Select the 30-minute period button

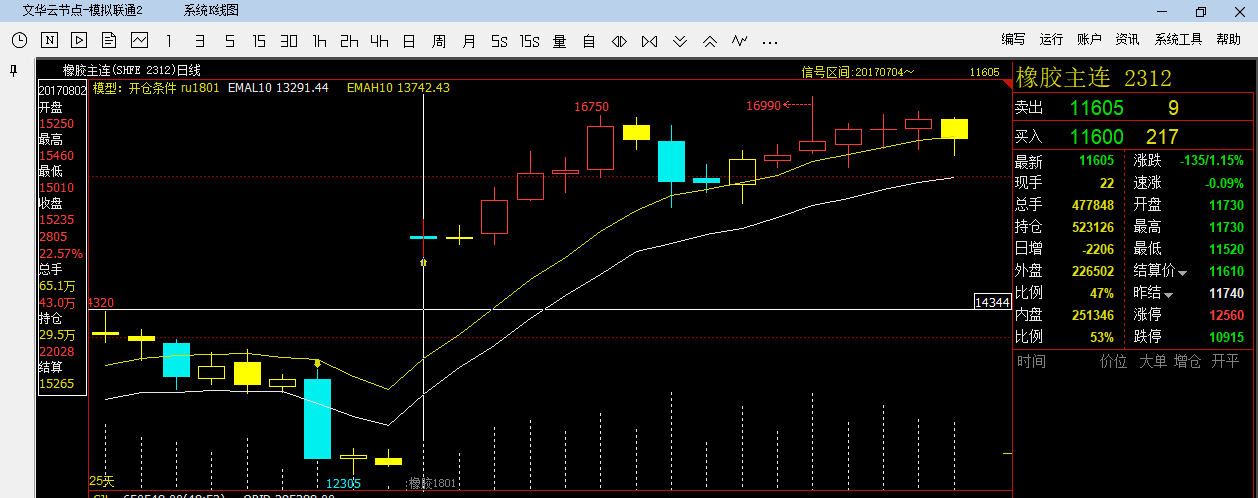(x=289, y=41)
